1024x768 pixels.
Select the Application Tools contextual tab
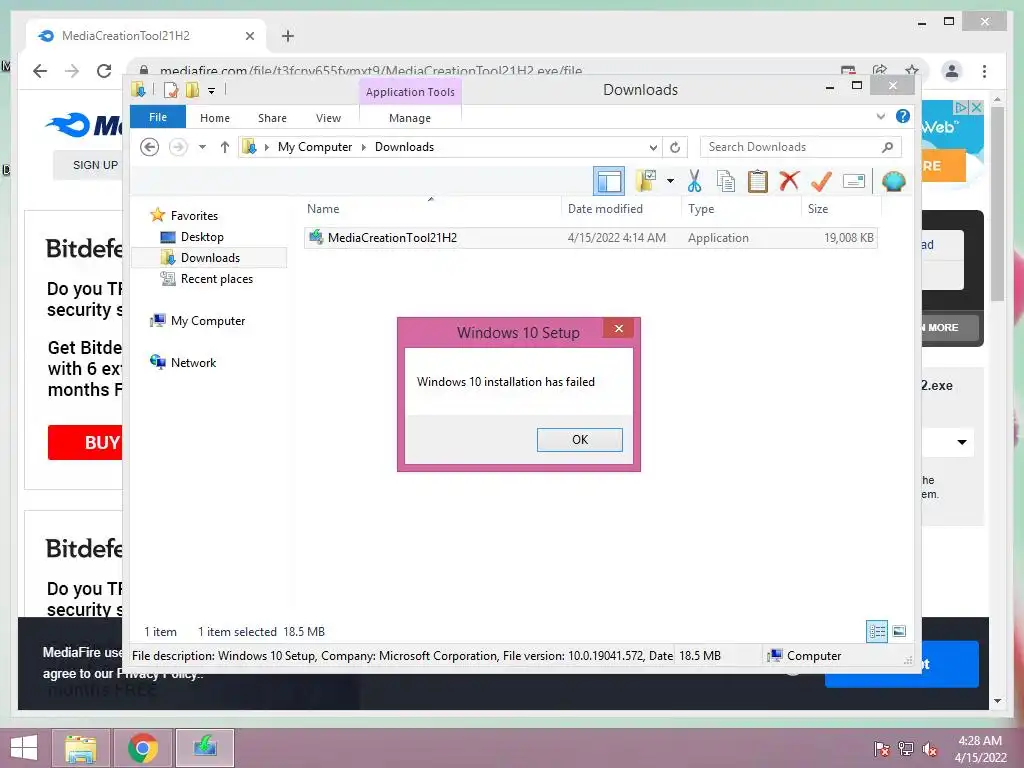pyautogui.click(x=410, y=92)
